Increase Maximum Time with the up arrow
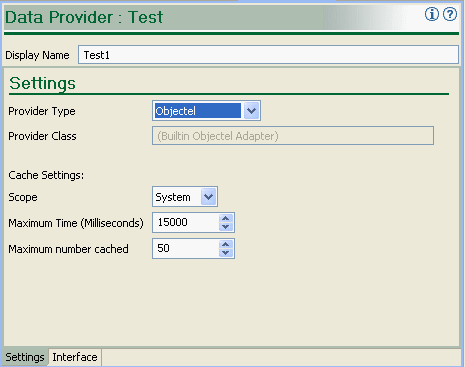The width and height of the screenshot is (465, 367). 226,218
